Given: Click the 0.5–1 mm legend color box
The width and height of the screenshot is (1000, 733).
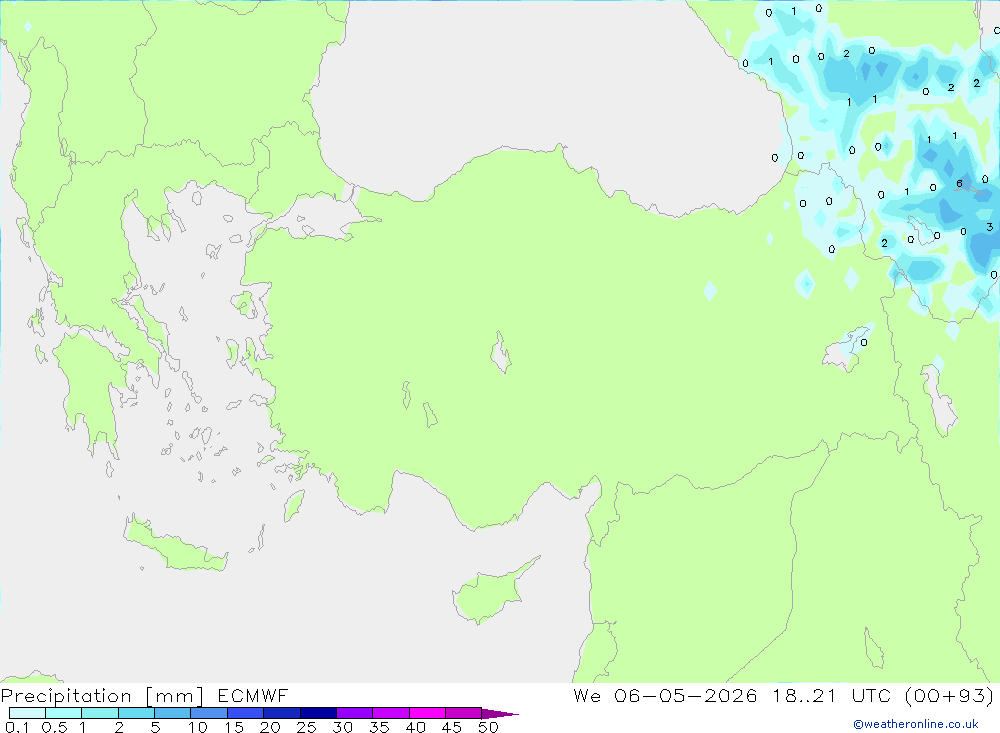Looking at the screenshot, I should coord(64,713).
